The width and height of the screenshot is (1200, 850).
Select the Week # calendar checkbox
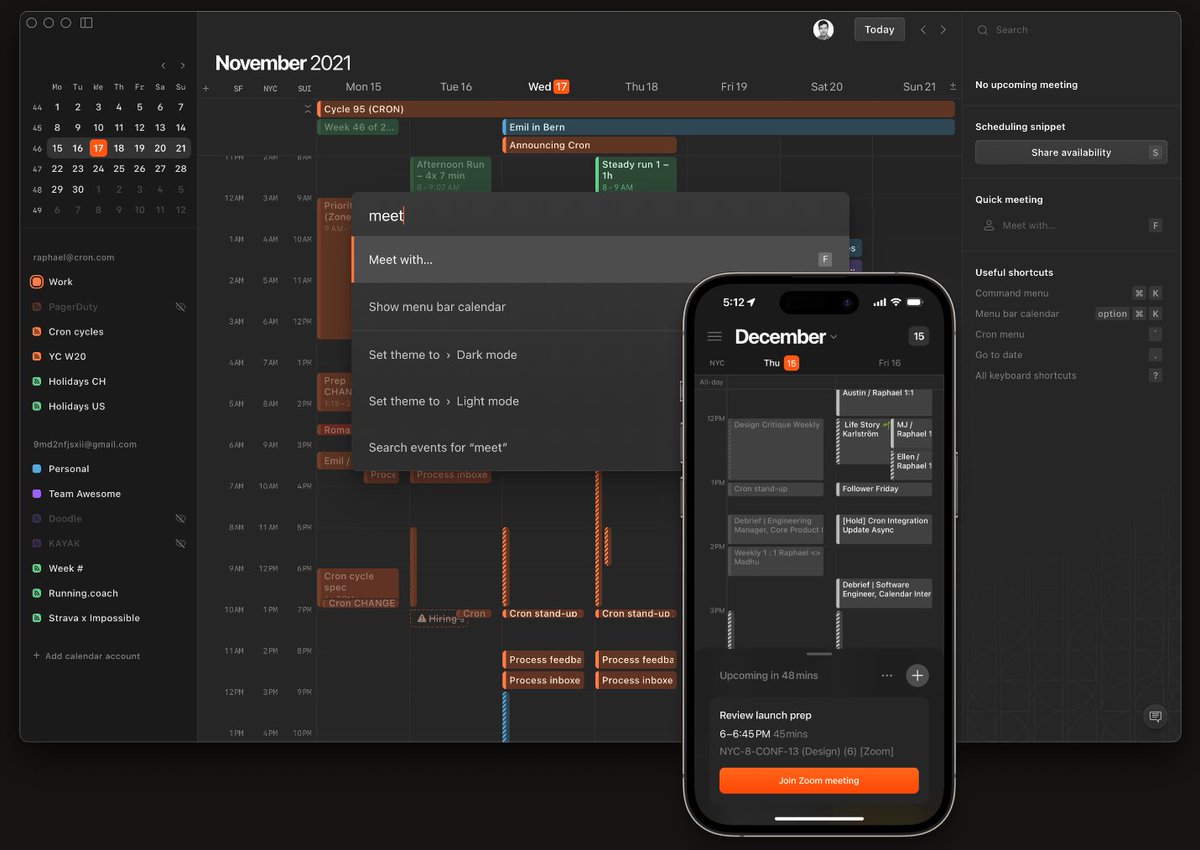coord(37,568)
